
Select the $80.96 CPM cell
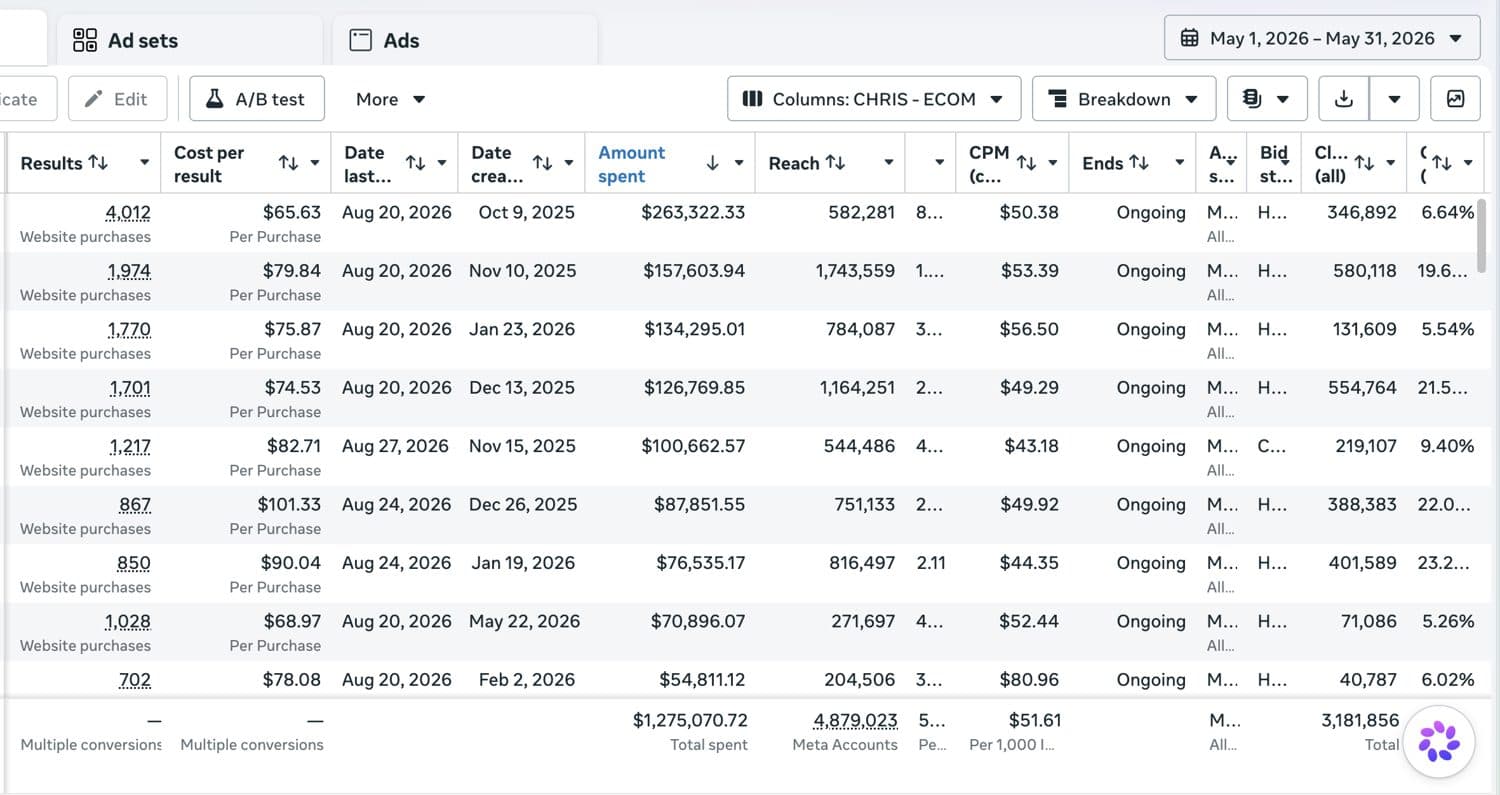point(1029,680)
